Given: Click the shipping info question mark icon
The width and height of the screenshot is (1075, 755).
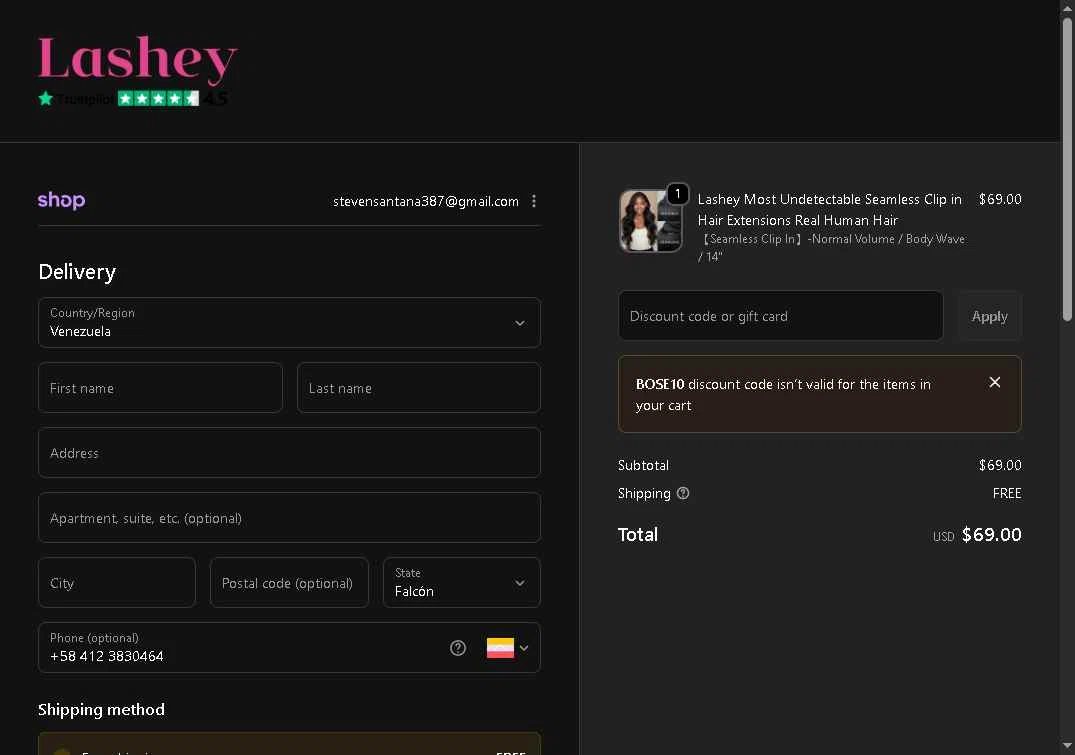Looking at the screenshot, I should point(683,493).
